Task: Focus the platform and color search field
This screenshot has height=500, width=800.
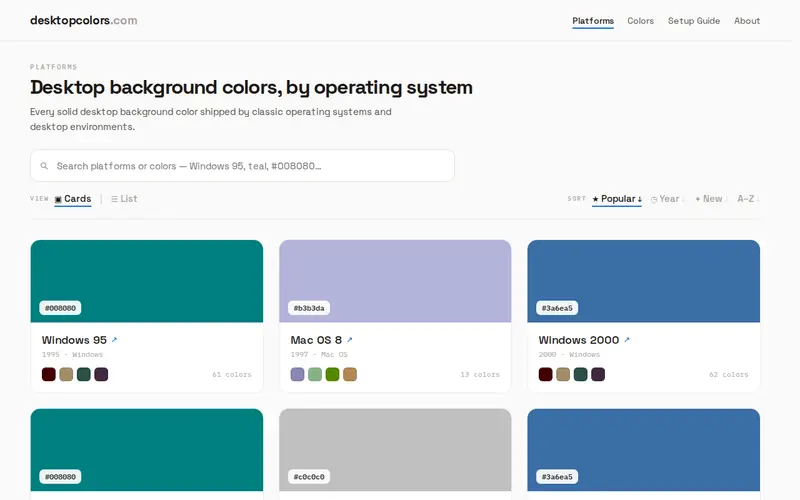Action: (242, 166)
